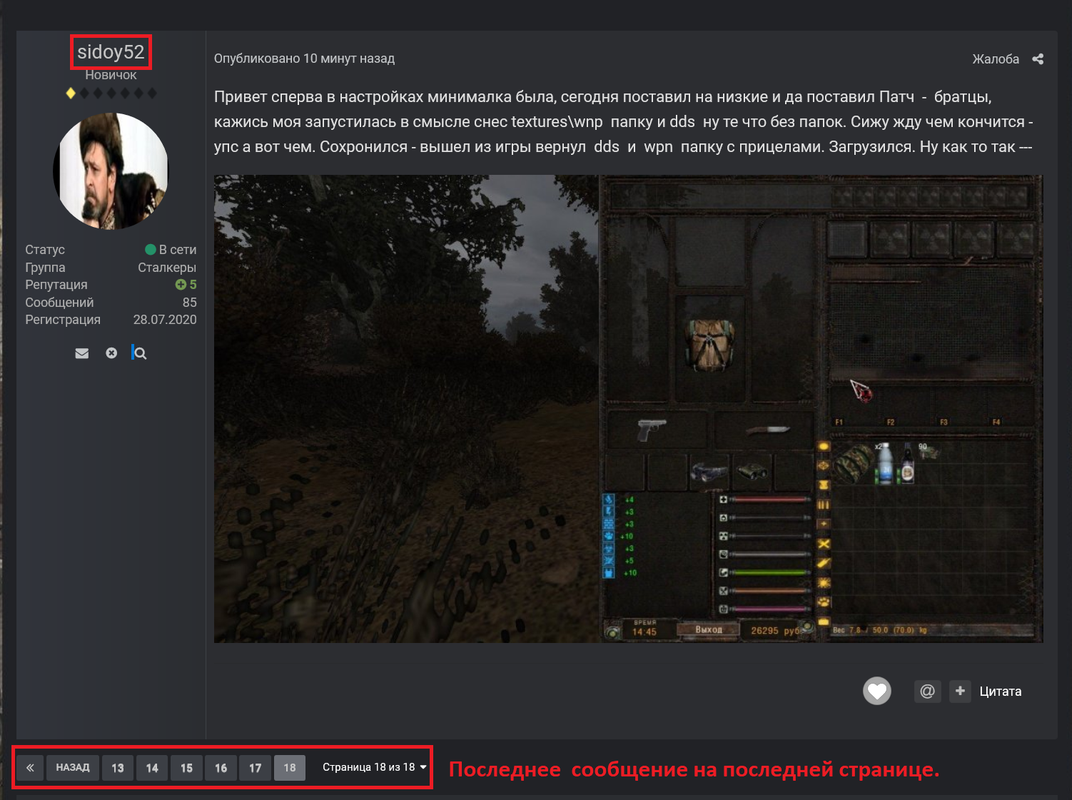The image size is (1072, 800).
Task: Open the share post icon
Action: [x=1038, y=59]
